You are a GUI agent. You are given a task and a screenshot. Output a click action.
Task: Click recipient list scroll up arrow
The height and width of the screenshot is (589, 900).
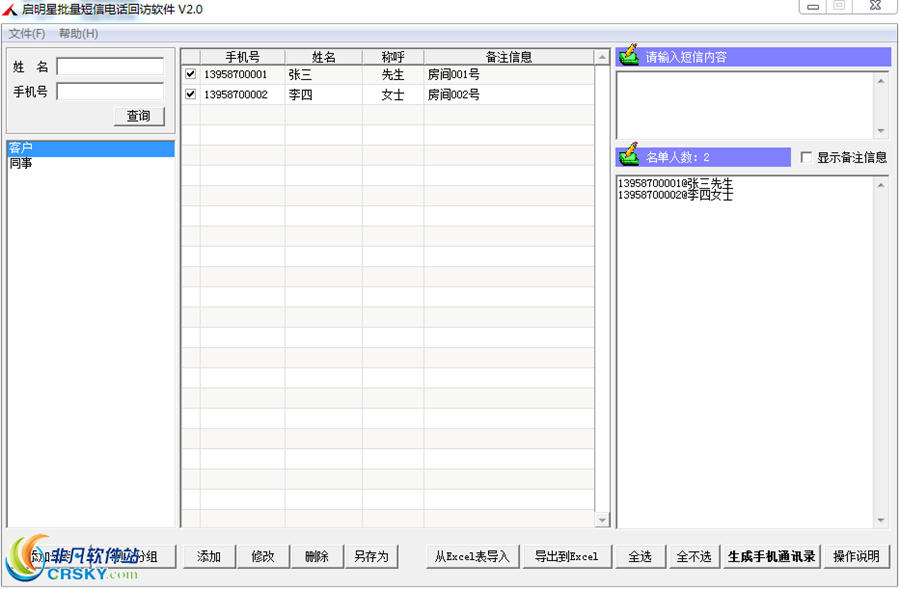[x=881, y=185]
